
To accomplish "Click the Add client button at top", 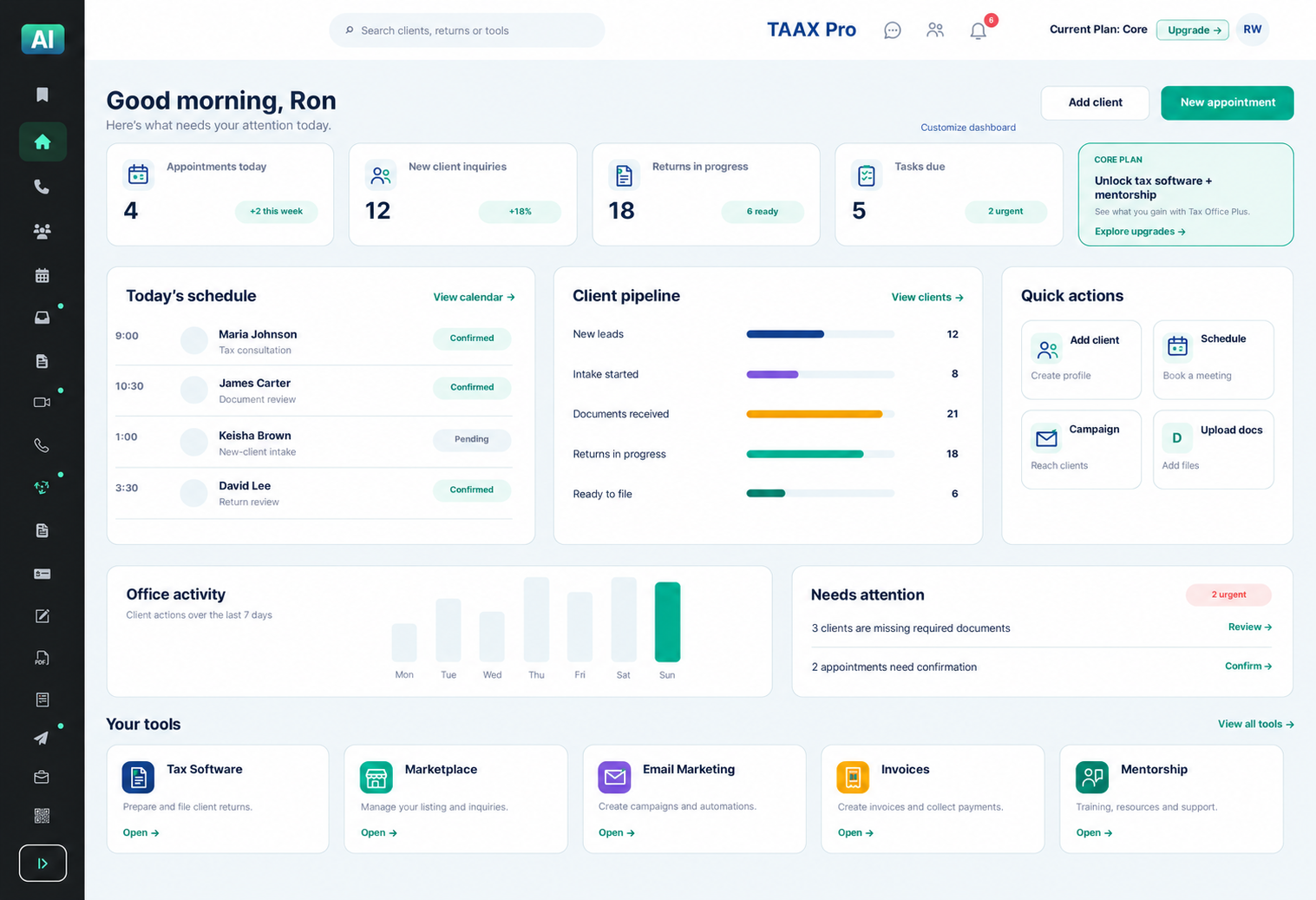I will tap(1095, 102).
